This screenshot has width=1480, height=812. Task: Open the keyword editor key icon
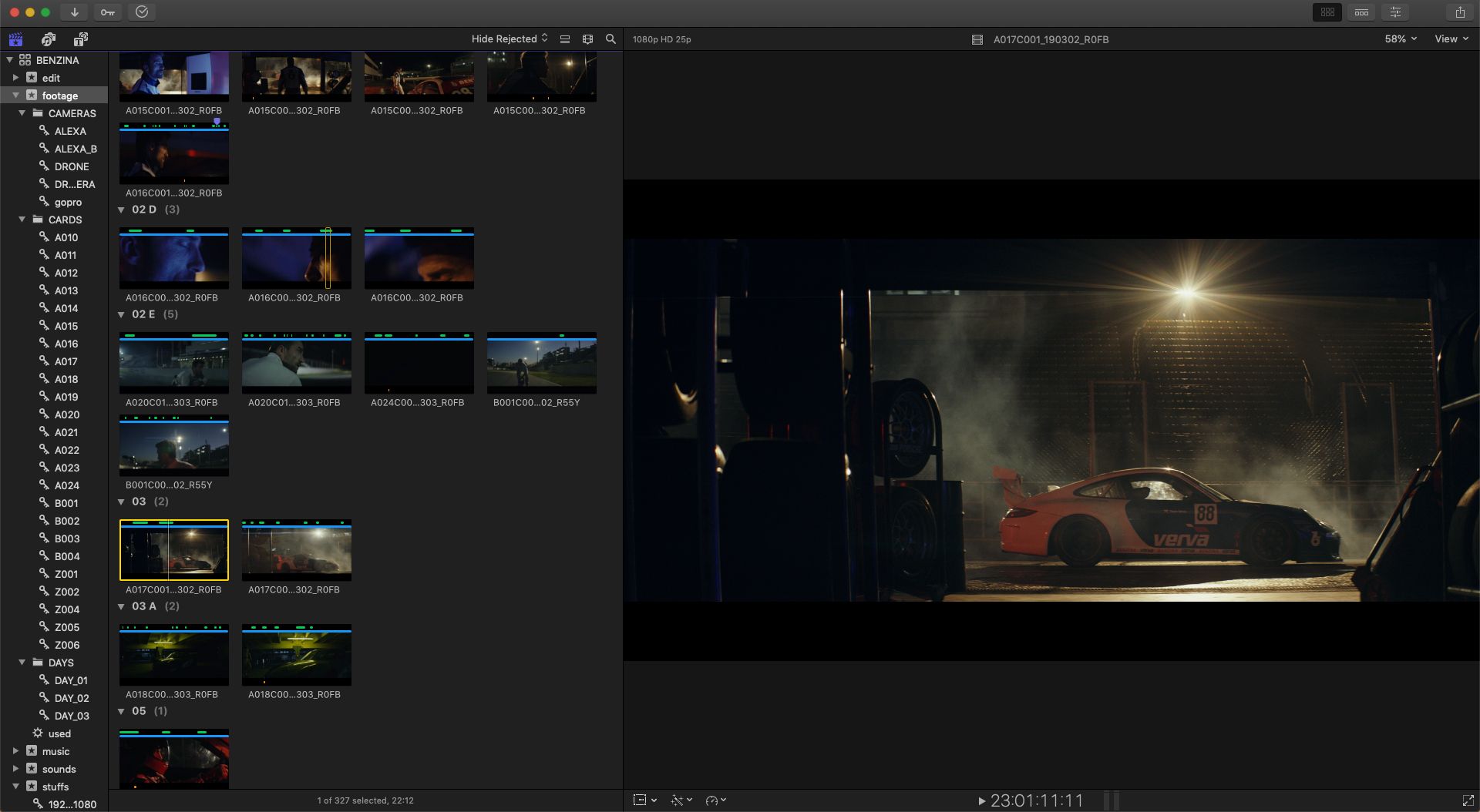pyautogui.click(x=108, y=12)
